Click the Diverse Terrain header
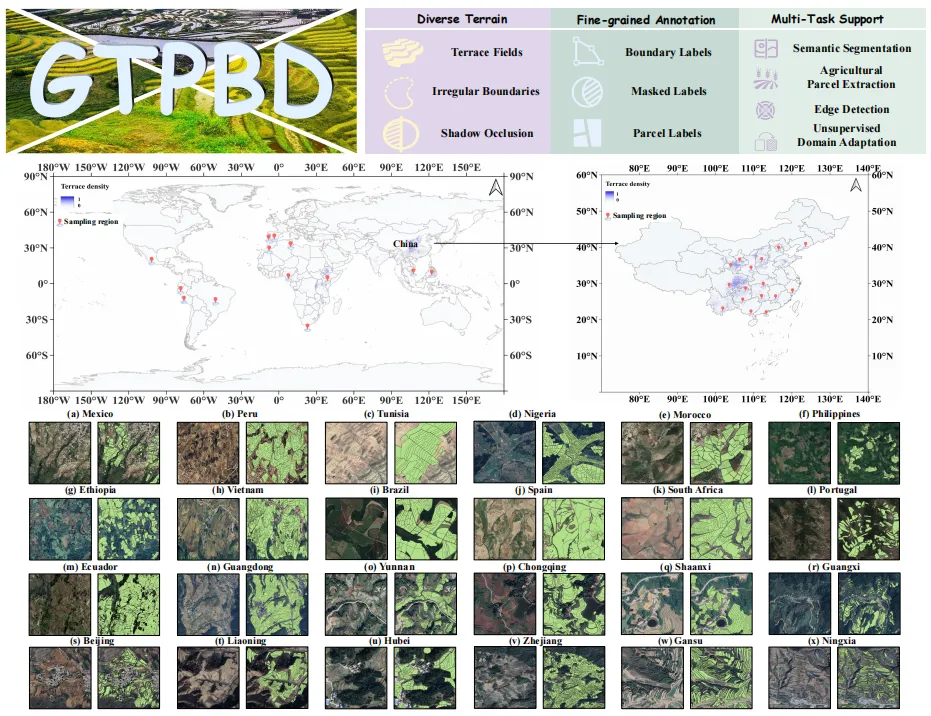This screenshot has width=931, height=716. pos(462,19)
